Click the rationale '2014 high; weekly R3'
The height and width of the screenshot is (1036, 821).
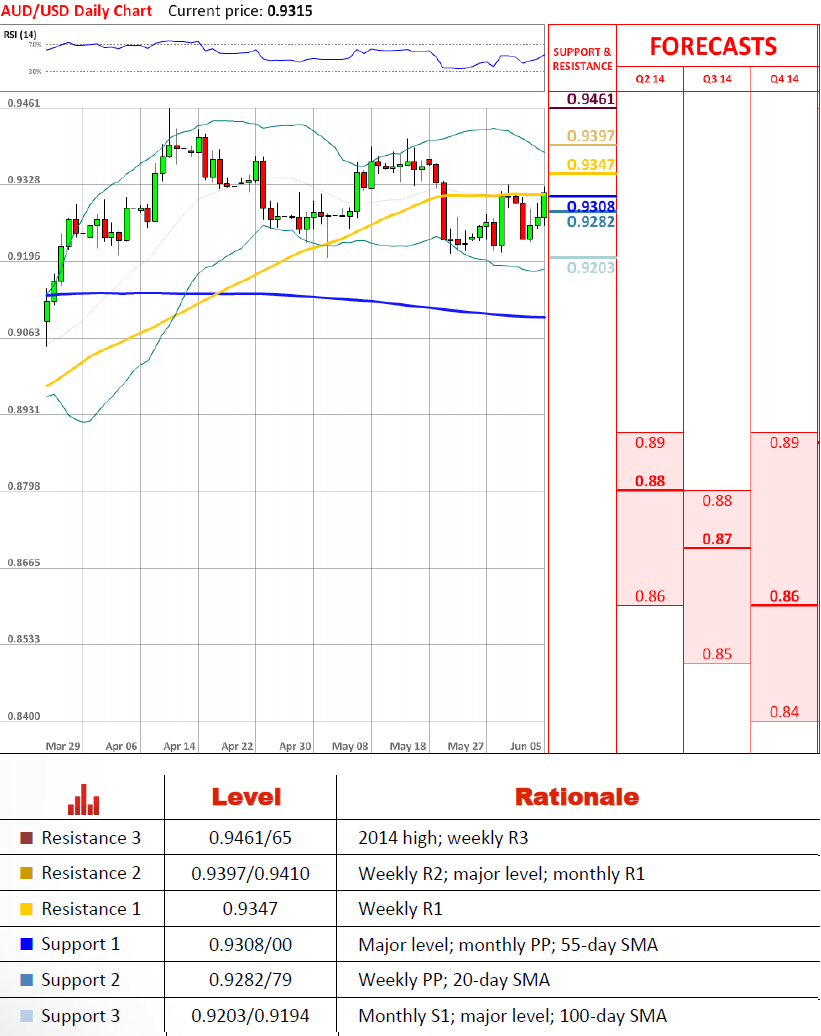443,838
